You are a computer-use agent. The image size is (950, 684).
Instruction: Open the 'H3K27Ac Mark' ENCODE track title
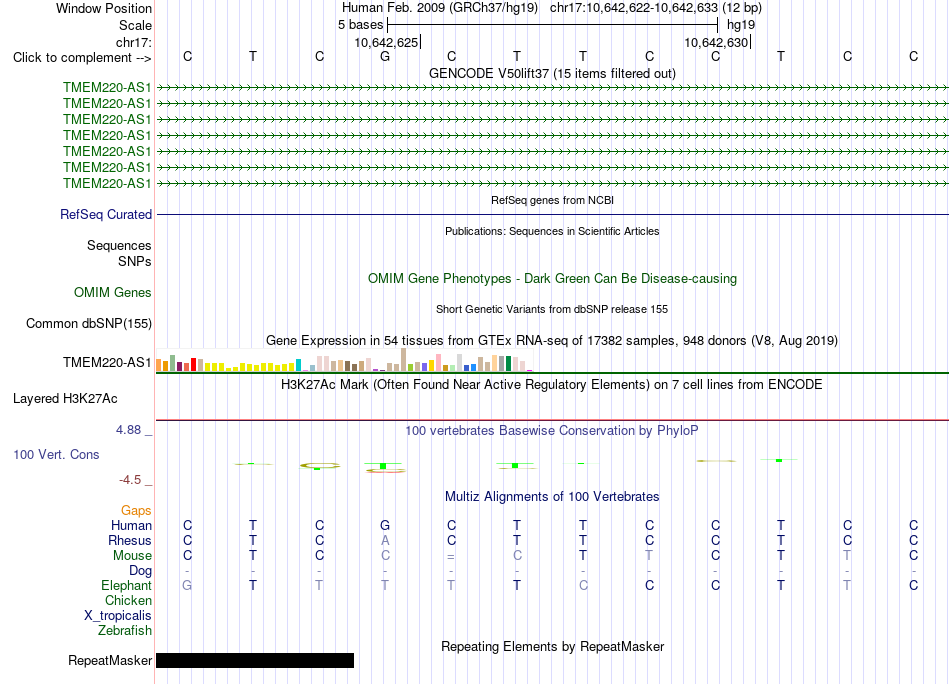pyautogui.click(x=552, y=385)
